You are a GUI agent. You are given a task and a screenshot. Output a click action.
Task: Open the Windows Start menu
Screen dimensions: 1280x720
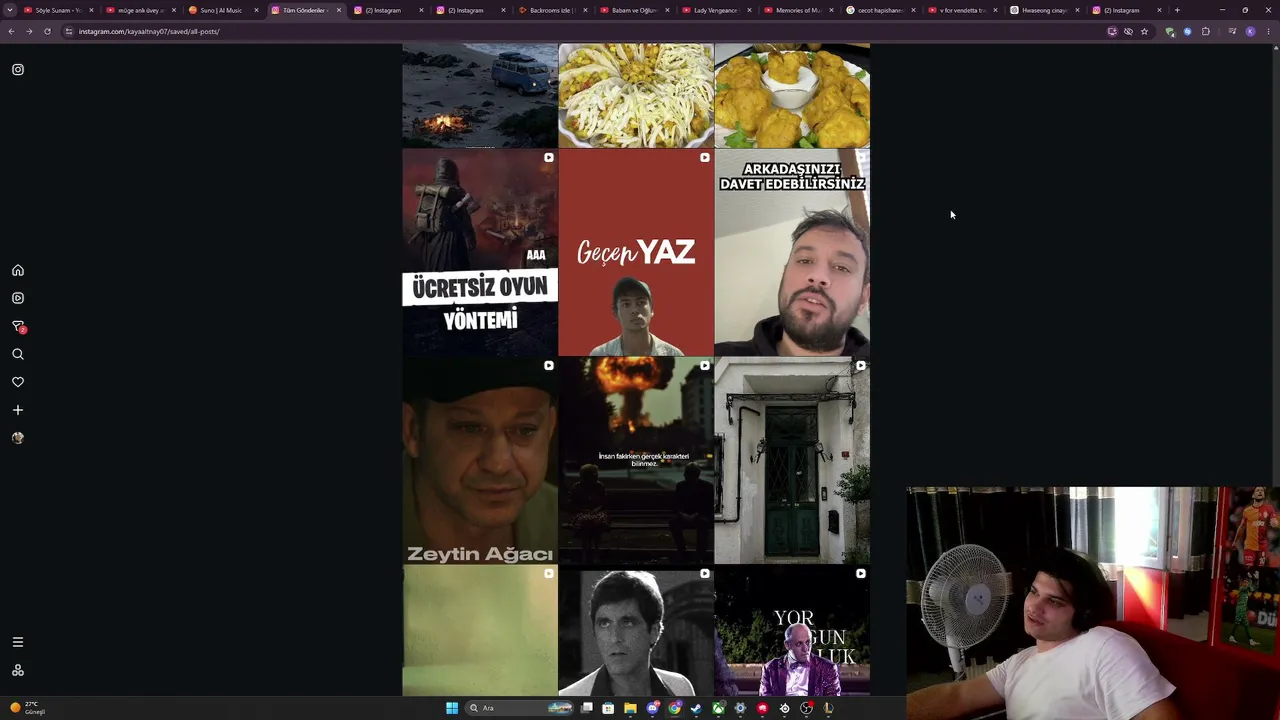coord(452,708)
